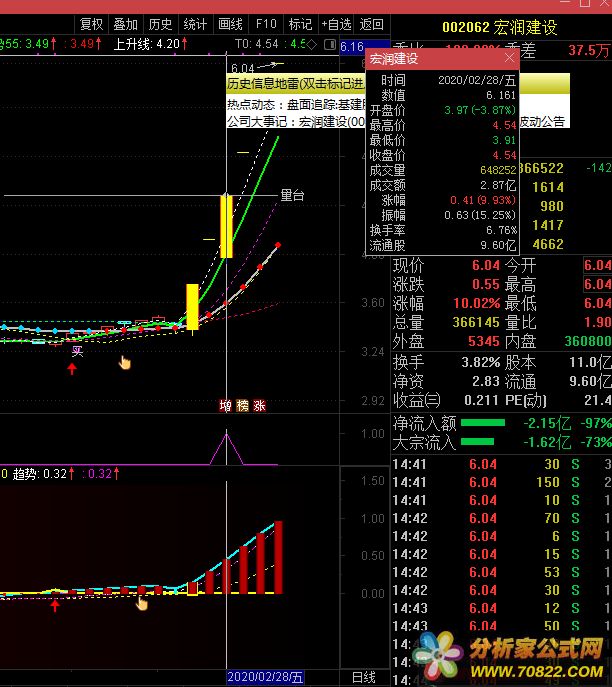Click the 榜 event marker icon

[242, 406]
